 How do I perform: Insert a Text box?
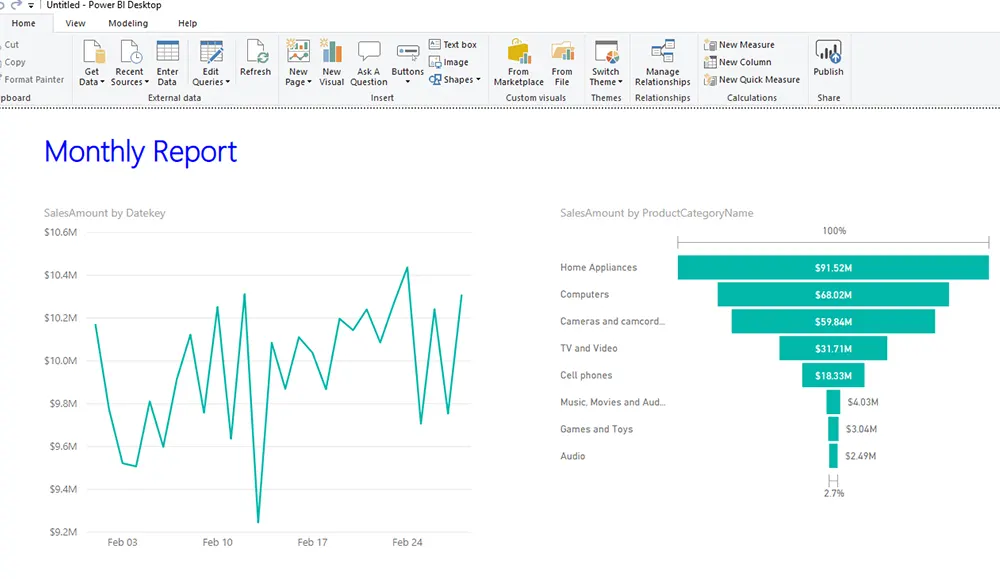[453, 45]
